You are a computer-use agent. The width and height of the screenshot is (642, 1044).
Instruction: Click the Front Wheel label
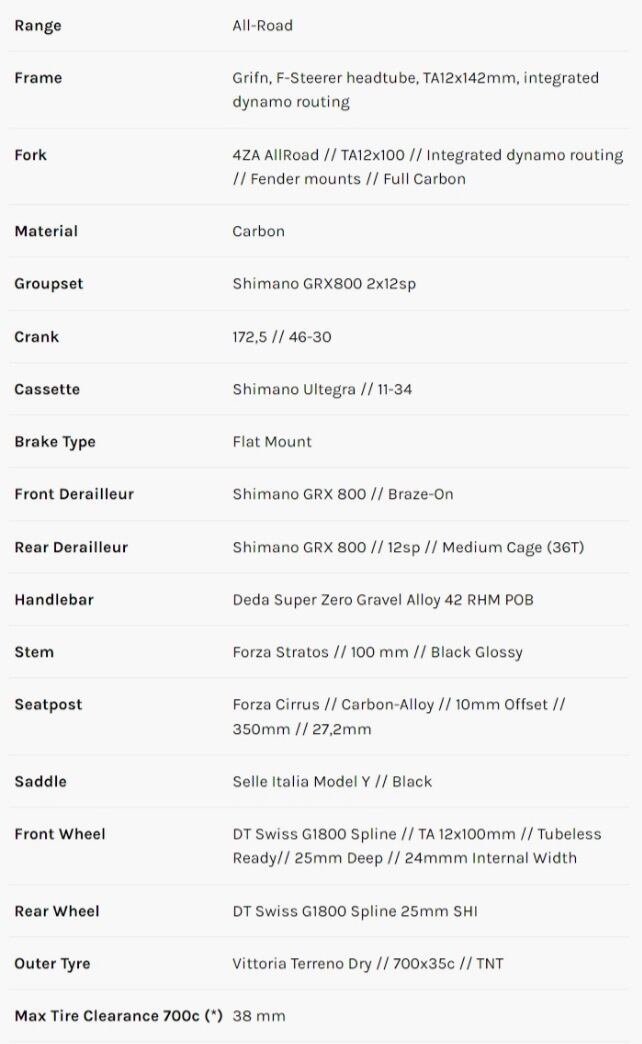pos(60,834)
